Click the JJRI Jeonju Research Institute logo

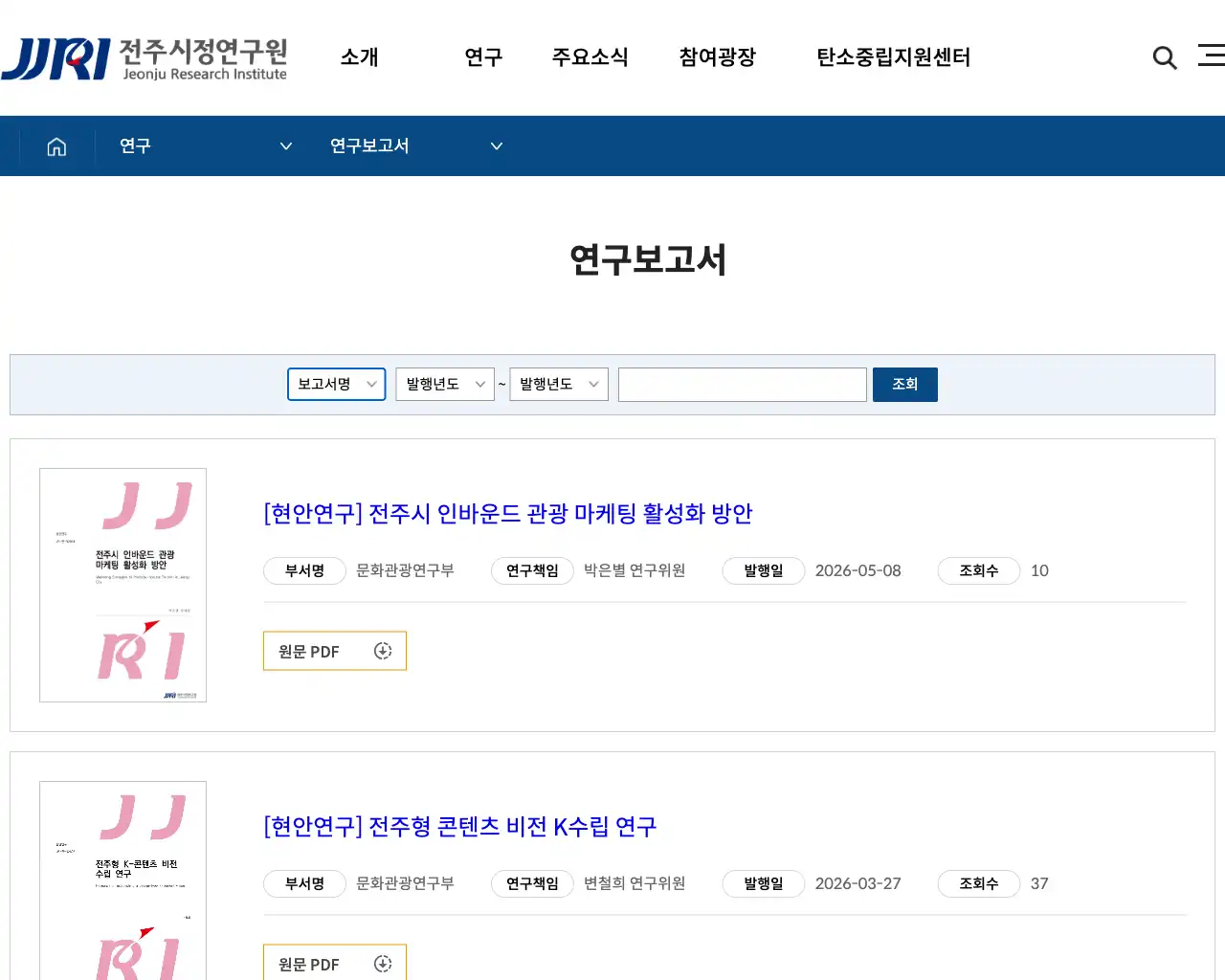(x=145, y=59)
